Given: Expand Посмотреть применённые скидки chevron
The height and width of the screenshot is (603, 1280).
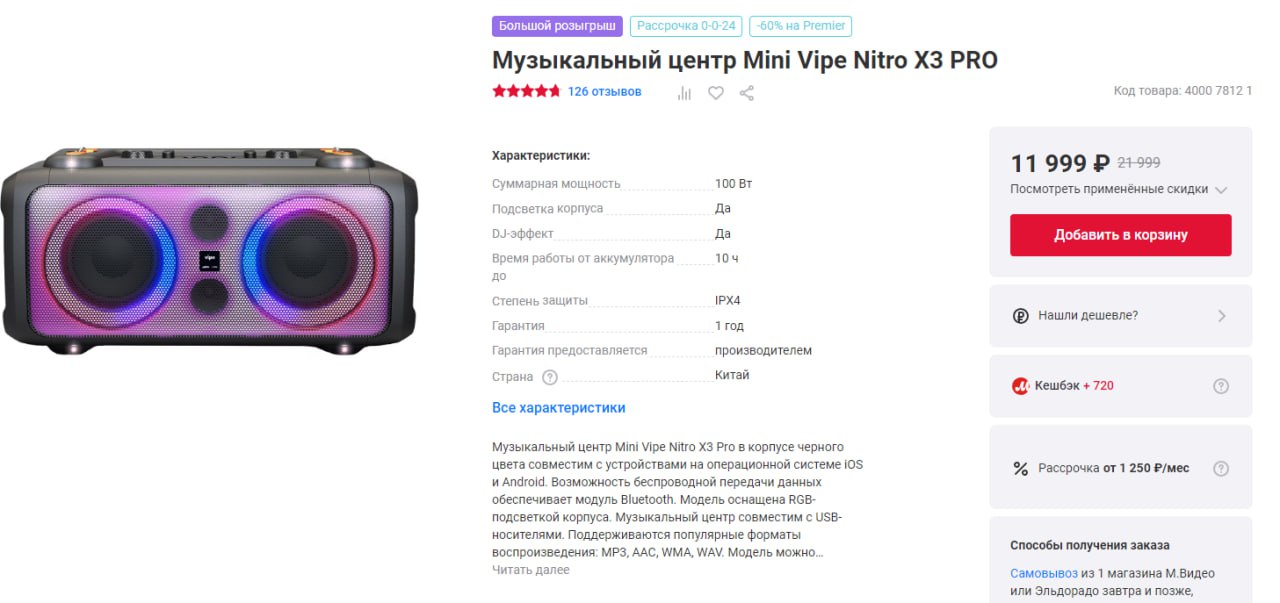Looking at the screenshot, I should click(1221, 190).
